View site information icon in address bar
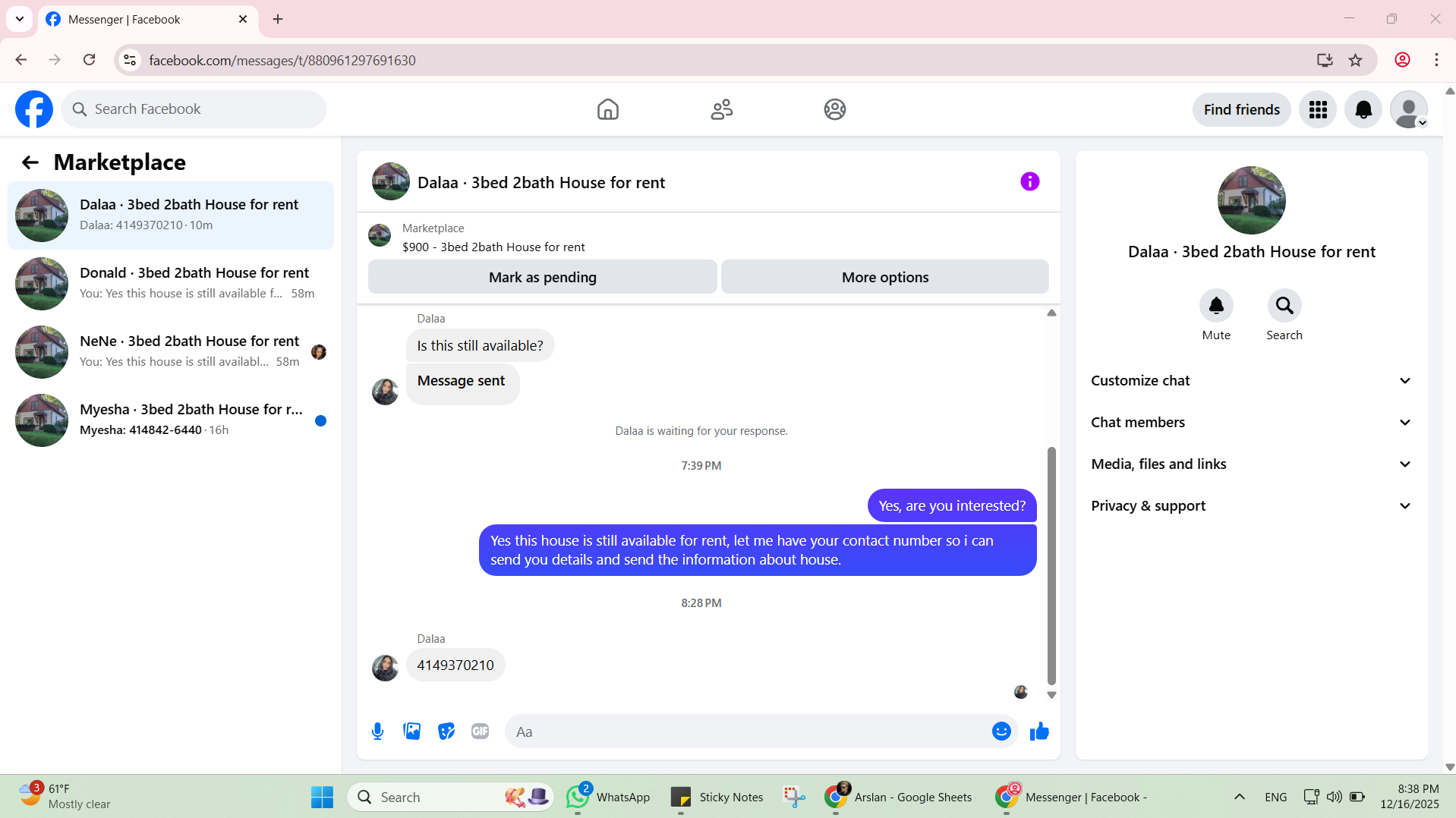This screenshot has width=1456, height=818. pos(130,60)
